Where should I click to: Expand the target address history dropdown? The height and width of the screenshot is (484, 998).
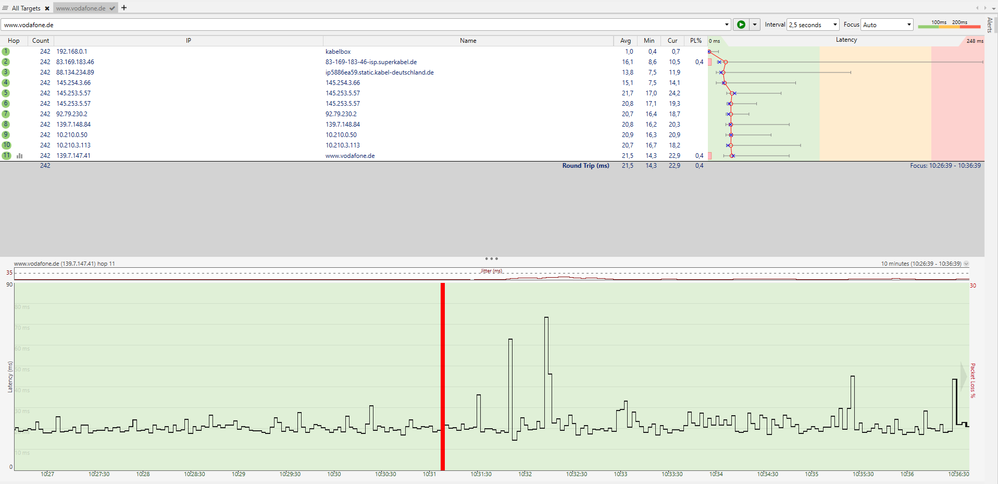tap(727, 24)
